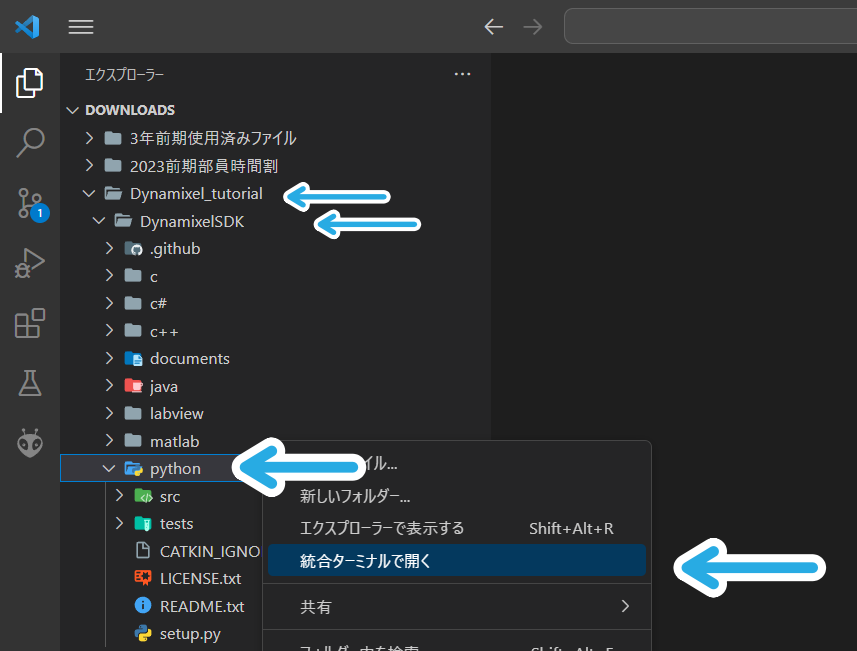
Task: Select the Dynamixel_tutorial folder name
Action: pyautogui.click(x=196, y=193)
